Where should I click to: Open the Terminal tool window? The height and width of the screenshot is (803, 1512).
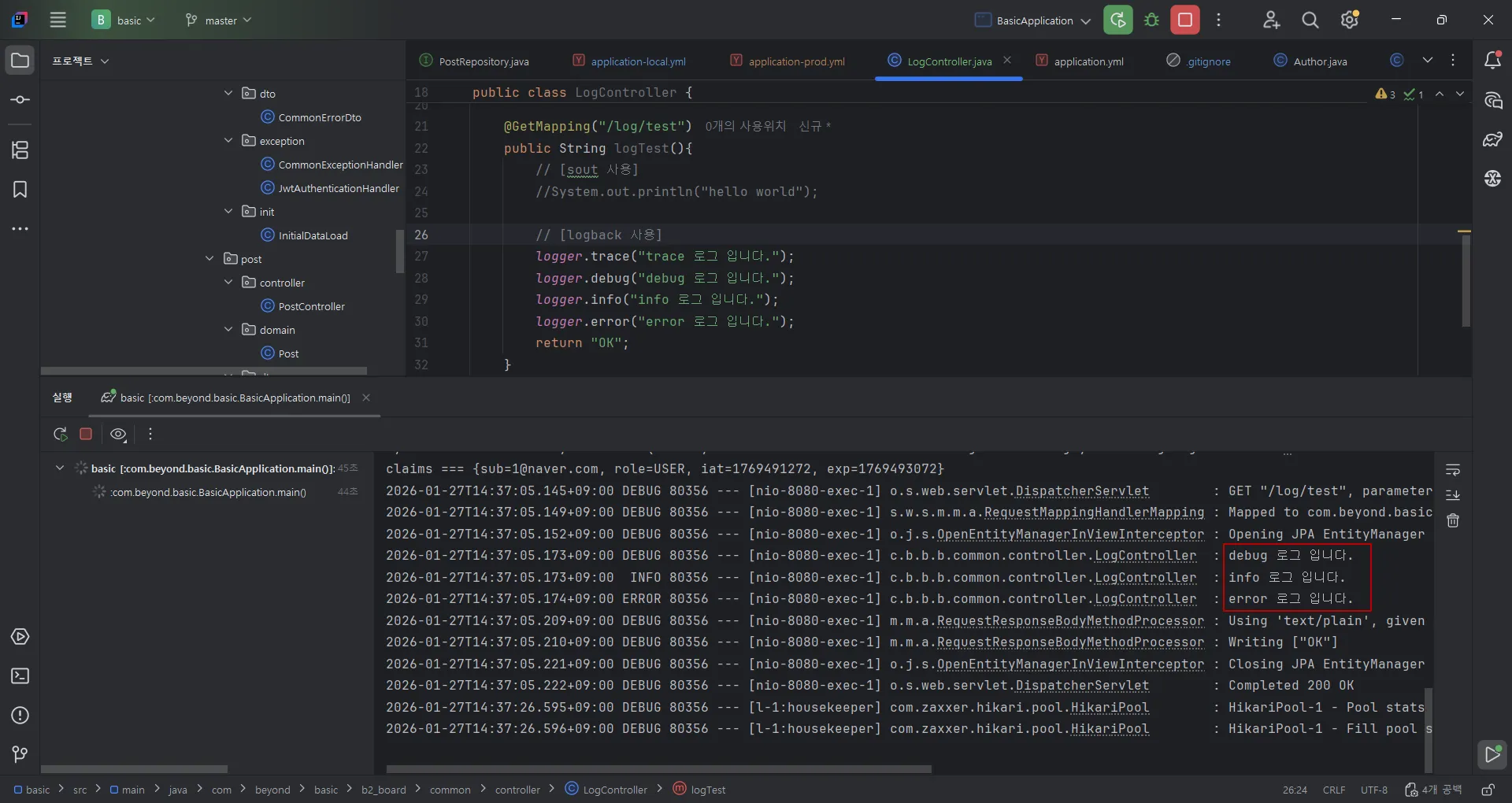(20, 675)
